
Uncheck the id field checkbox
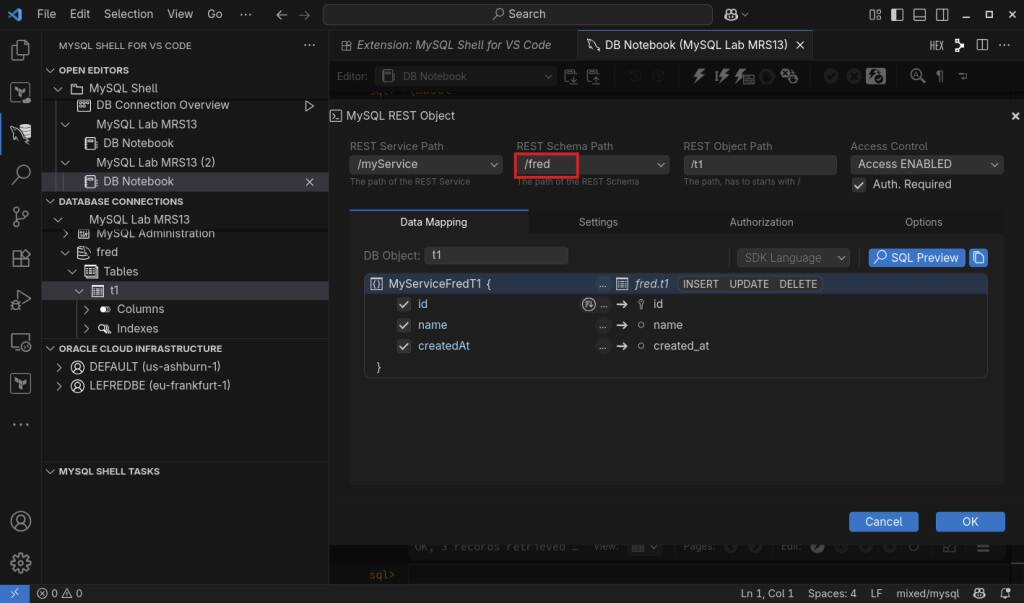(x=404, y=304)
